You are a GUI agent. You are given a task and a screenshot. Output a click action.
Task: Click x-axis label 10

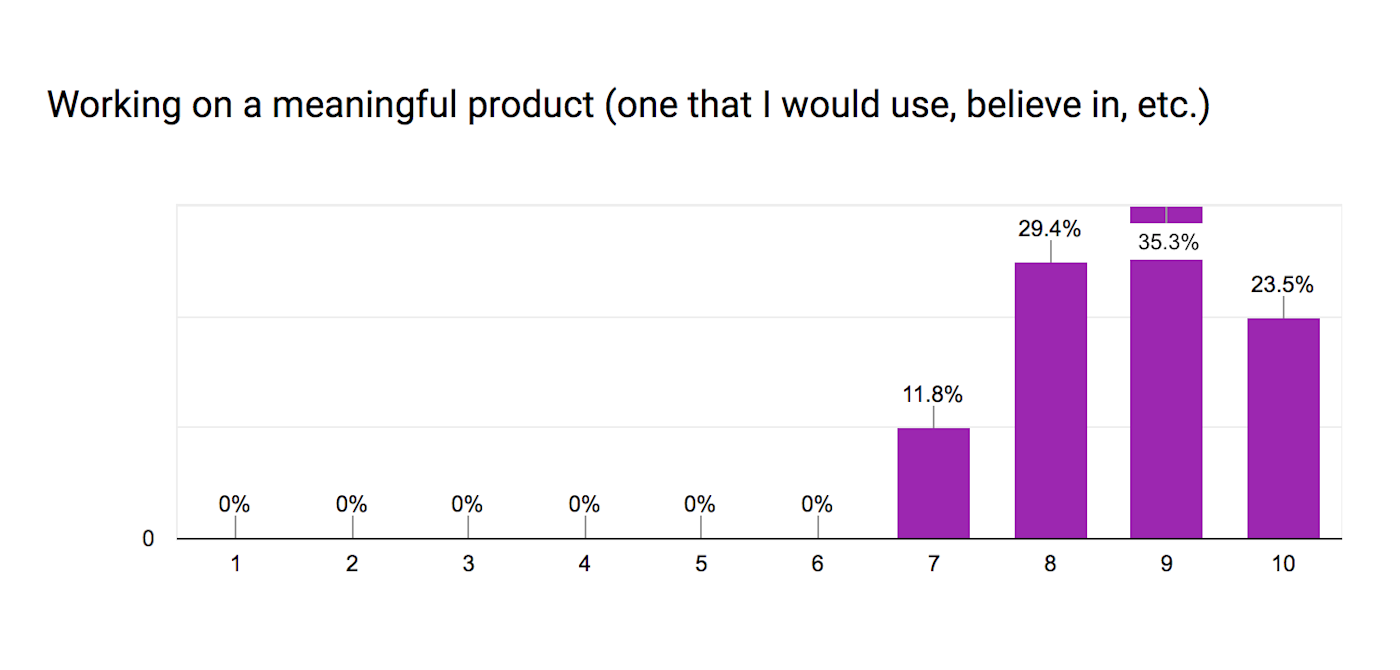[1283, 564]
